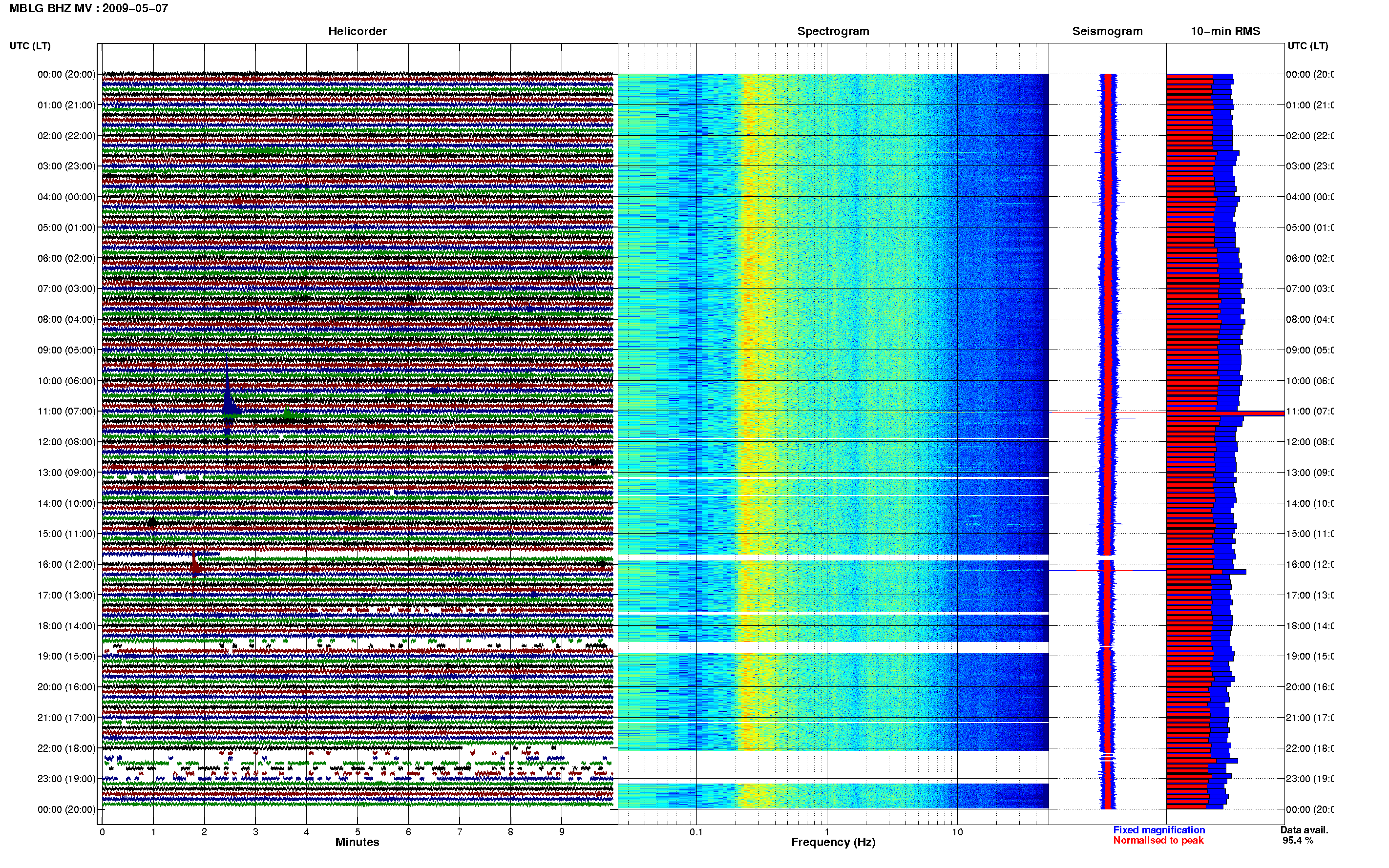
Task: Click the left 12:00 (08:00) time label
Action: pyautogui.click(x=66, y=442)
